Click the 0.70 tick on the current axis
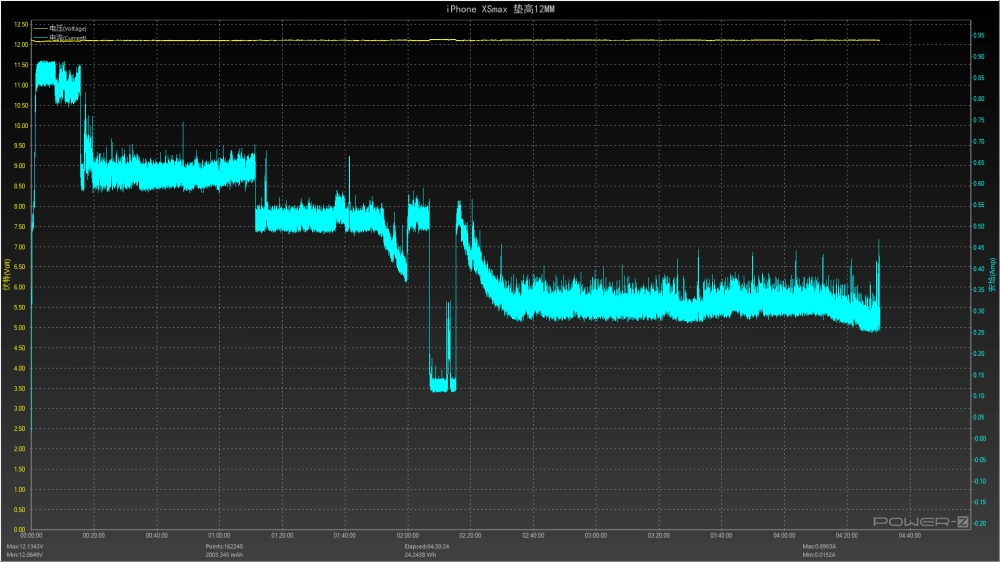 click(x=978, y=142)
